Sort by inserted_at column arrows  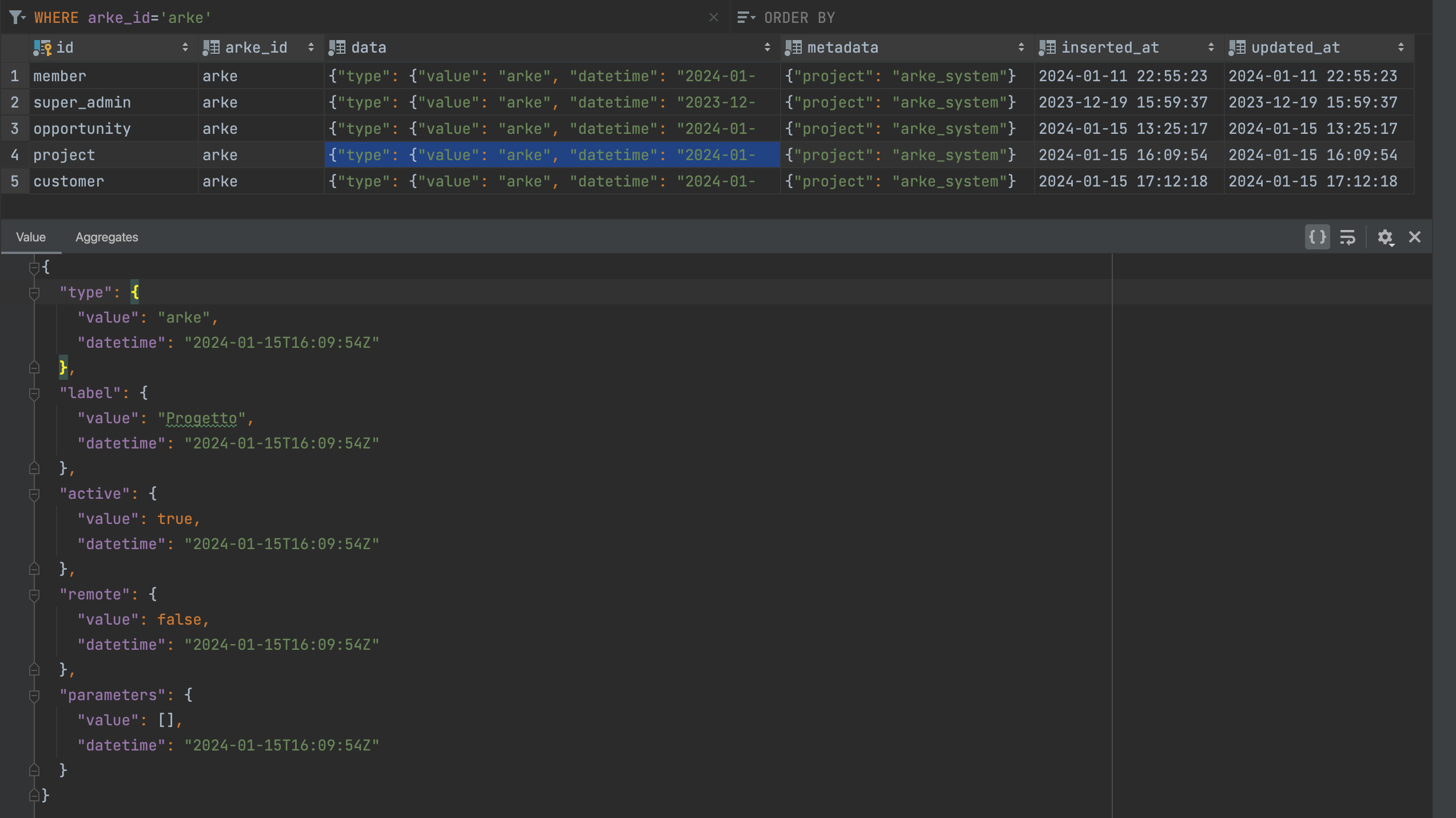1211,47
